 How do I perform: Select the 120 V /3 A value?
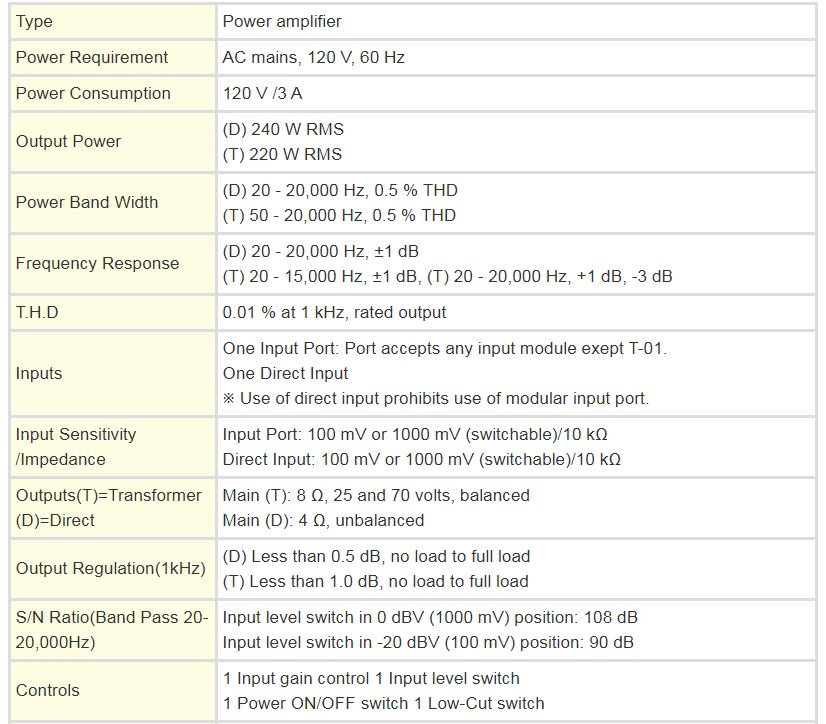coord(262,93)
